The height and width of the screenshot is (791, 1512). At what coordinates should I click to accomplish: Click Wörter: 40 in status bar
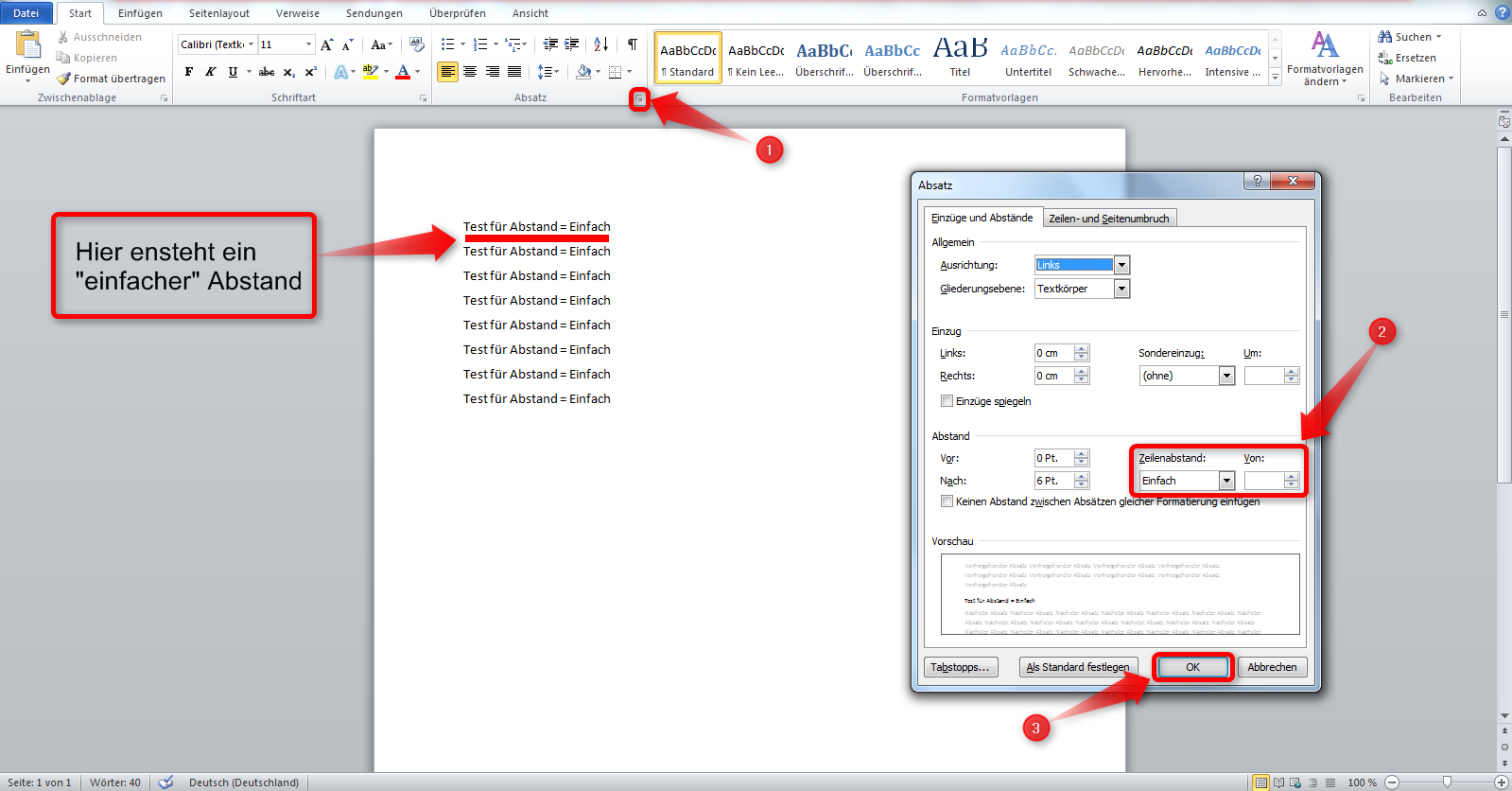click(115, 782)
